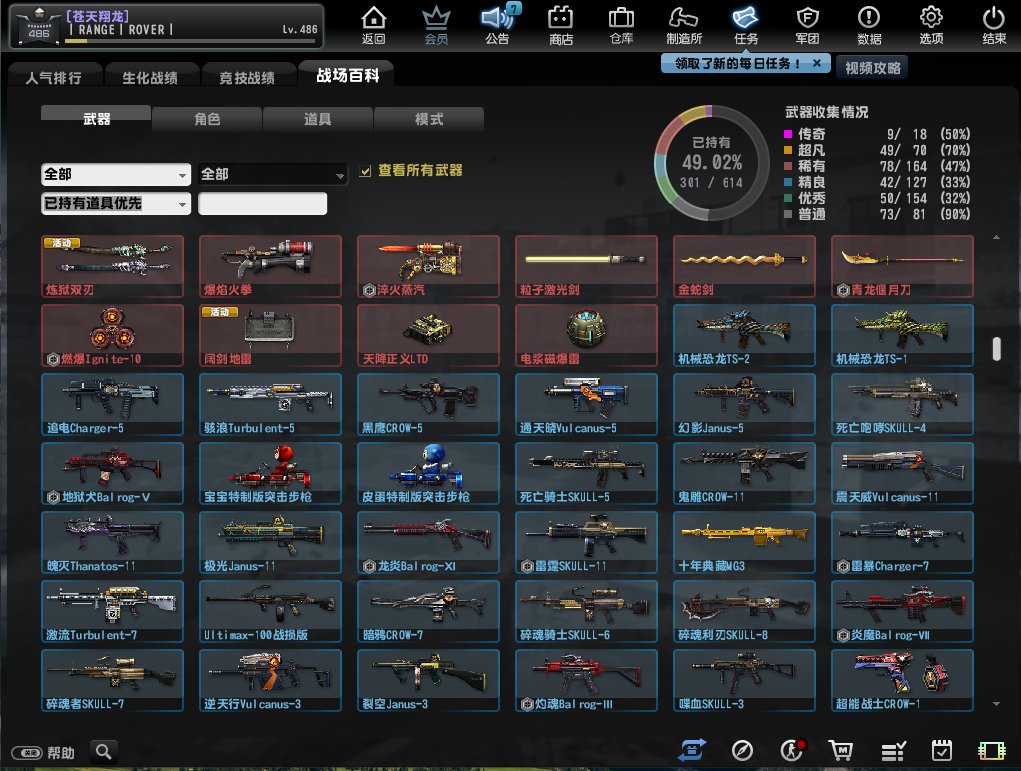
Task: Expand the first 全部 category dropdown
Action: tap(116, 174)
